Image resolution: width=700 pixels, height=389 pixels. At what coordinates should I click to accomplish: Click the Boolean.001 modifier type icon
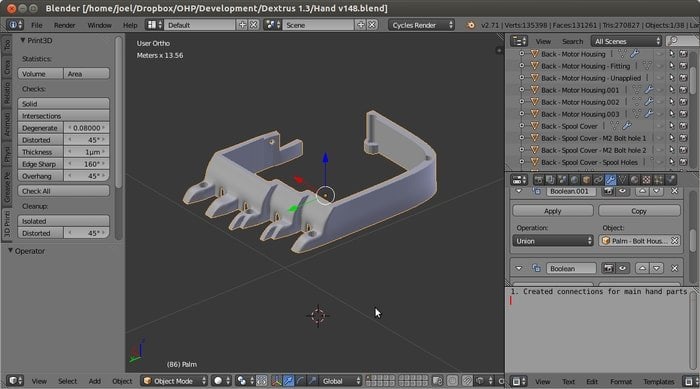536,191
